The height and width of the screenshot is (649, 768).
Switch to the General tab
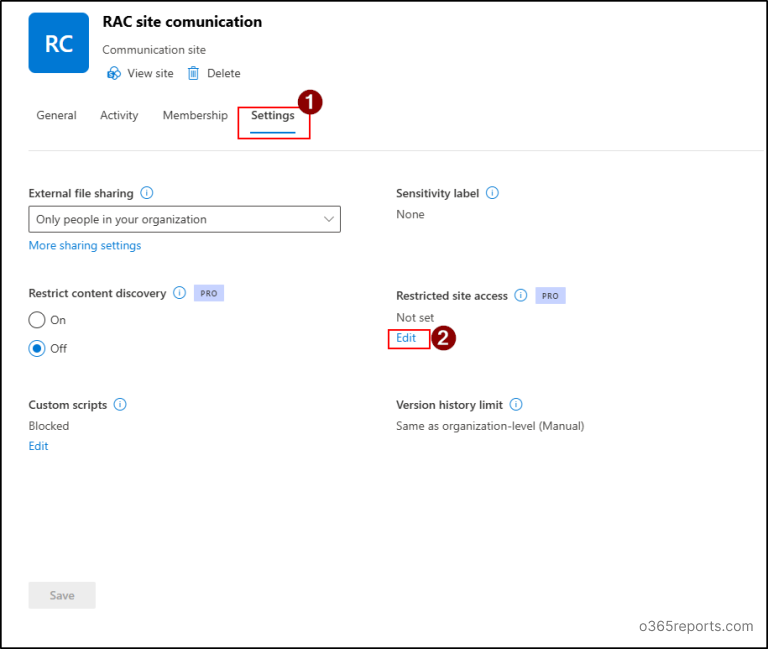pos(56,116)
